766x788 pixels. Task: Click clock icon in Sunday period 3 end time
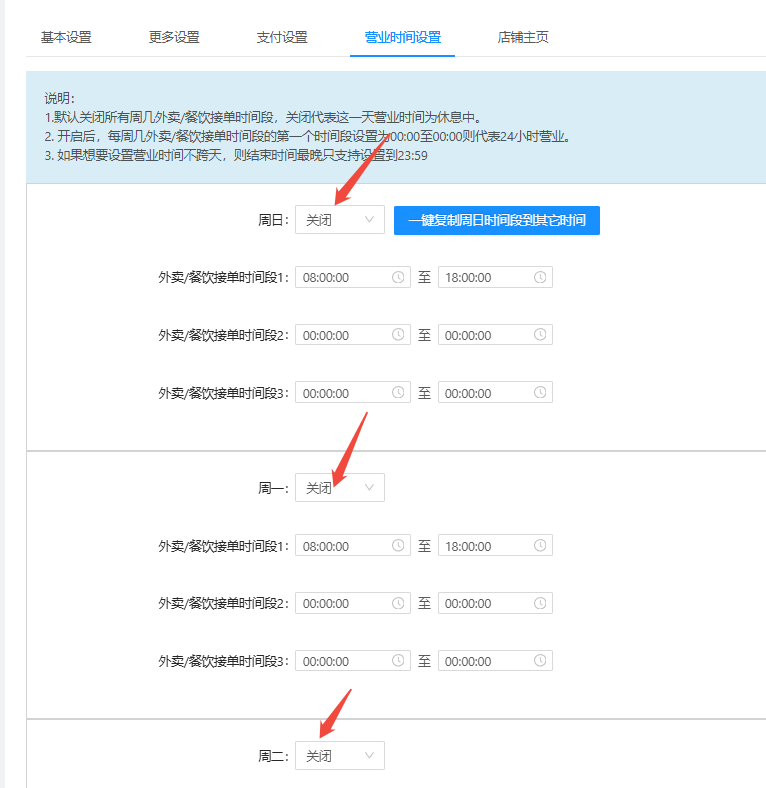(540, 392)
